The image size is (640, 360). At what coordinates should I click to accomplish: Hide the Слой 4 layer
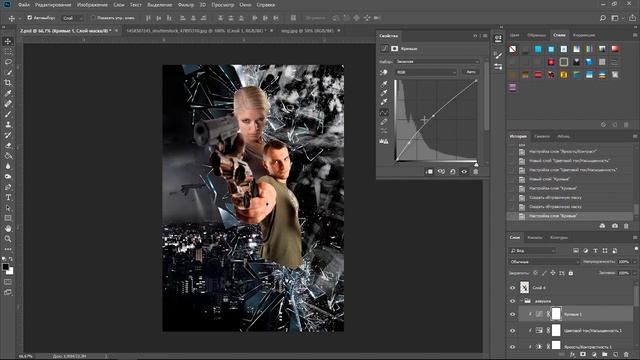coord(513,288)
